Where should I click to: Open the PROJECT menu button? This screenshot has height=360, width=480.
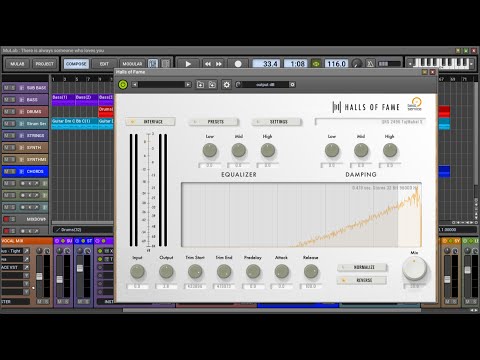[45, 64]
